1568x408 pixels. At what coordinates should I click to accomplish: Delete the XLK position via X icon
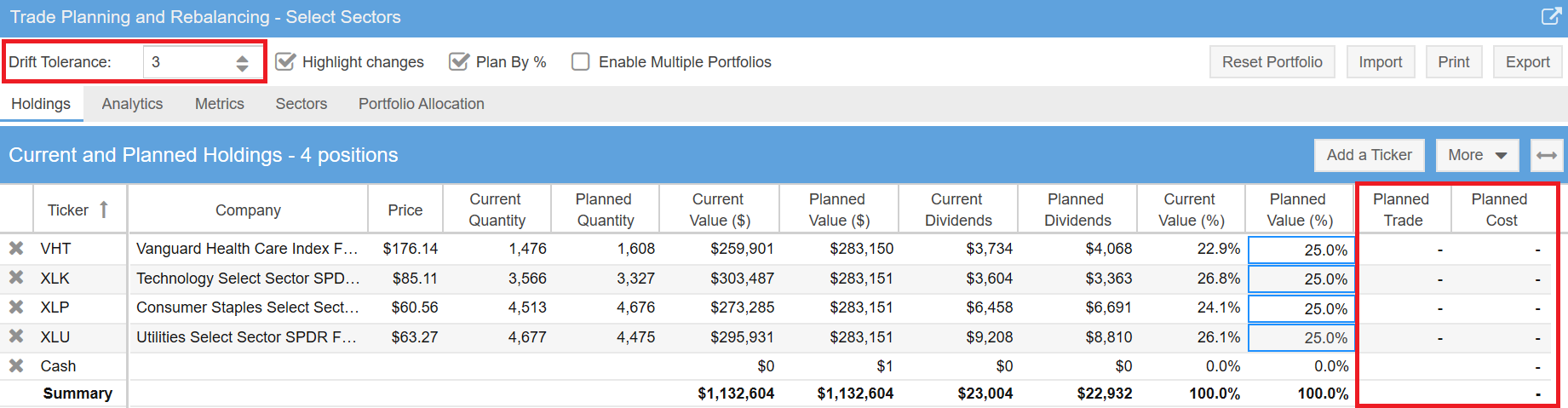coord(16,278)
